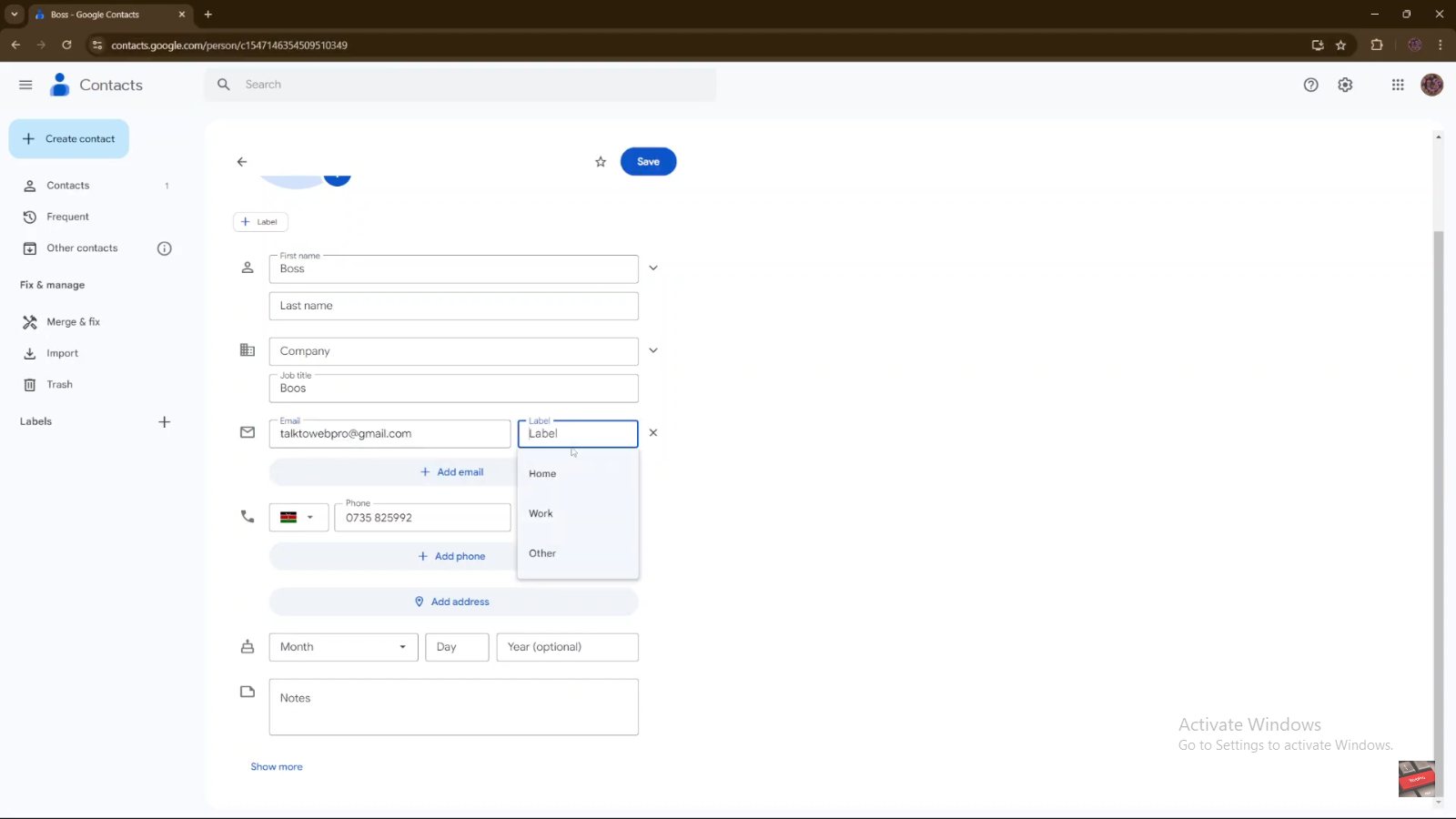Go back using the arrow above the form
The image size is (1456, 819).
(242, 162)
